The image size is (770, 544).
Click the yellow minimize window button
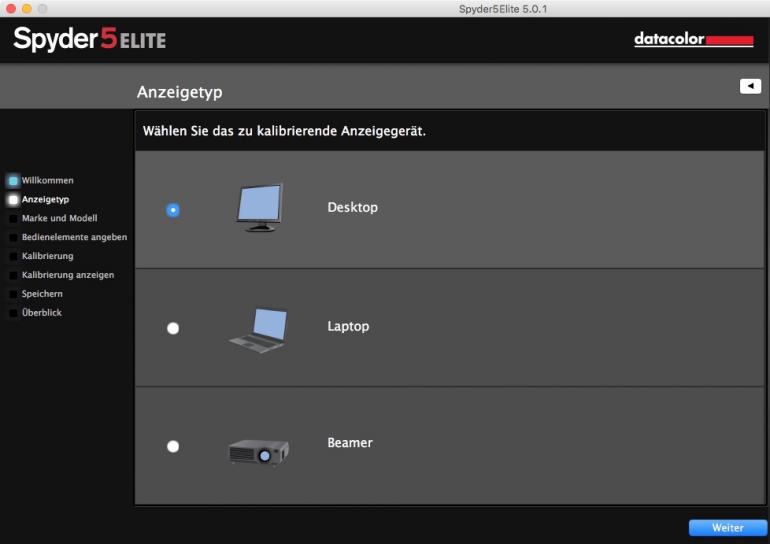pyautogui.click(x=27, y=8)
